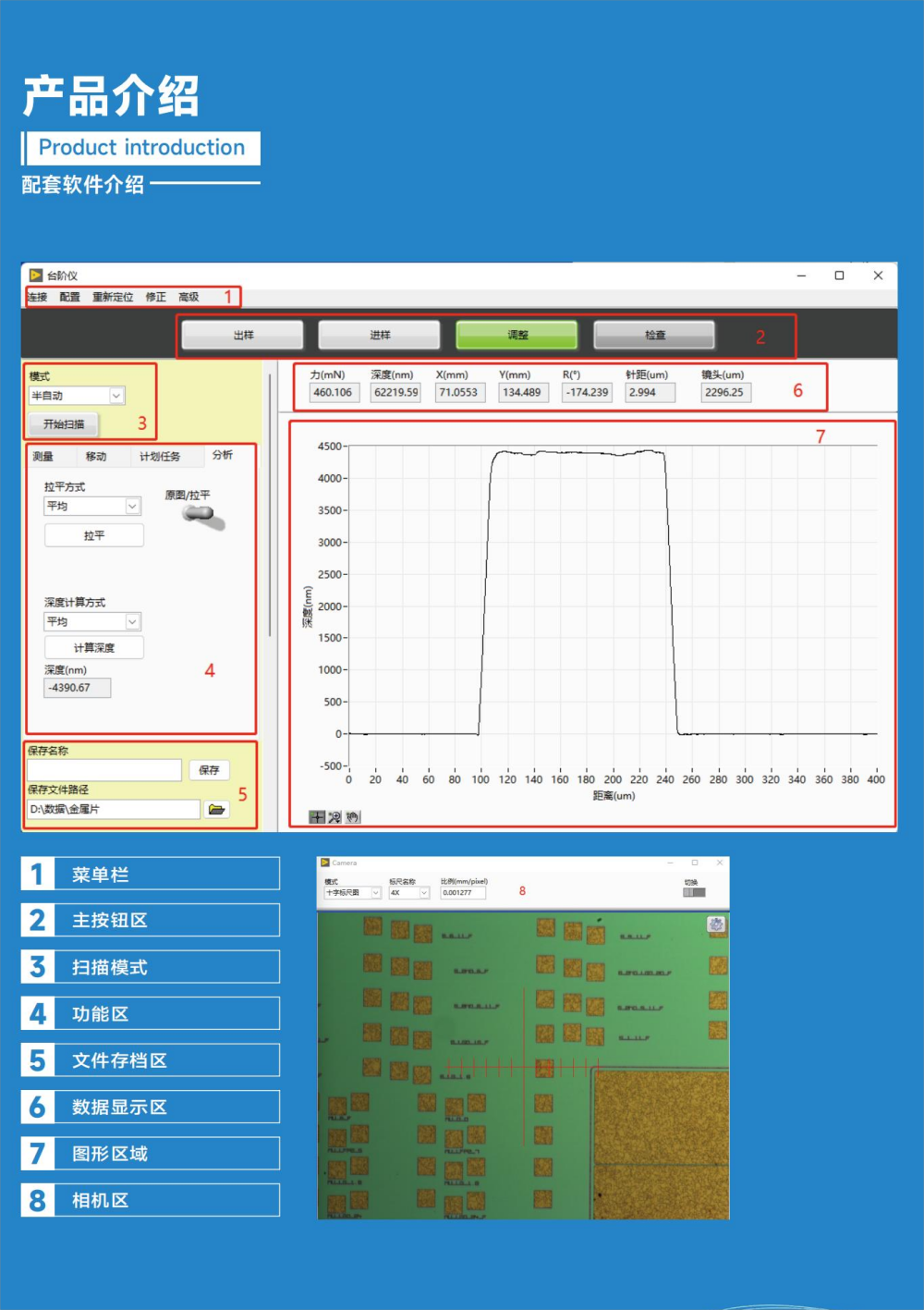The image size is (924, 1310).
Task: Click the folder browse icon for save path
Action: (x=216, y=809)
